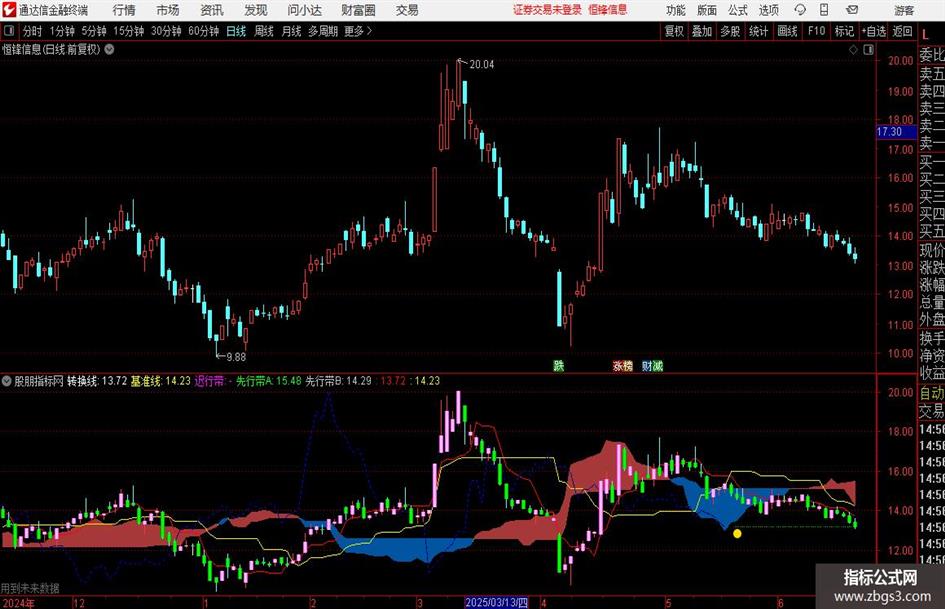Click the green 跌 event marker
This screenshot has width=945, height=609.
[x=559, y=365]
